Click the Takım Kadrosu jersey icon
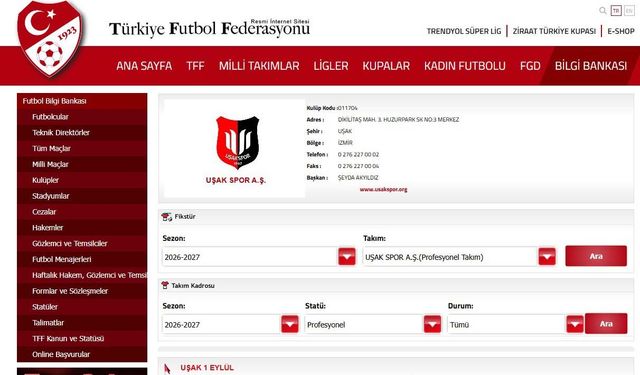The width and height of the screenshot is (640, 375). [165, 285]
